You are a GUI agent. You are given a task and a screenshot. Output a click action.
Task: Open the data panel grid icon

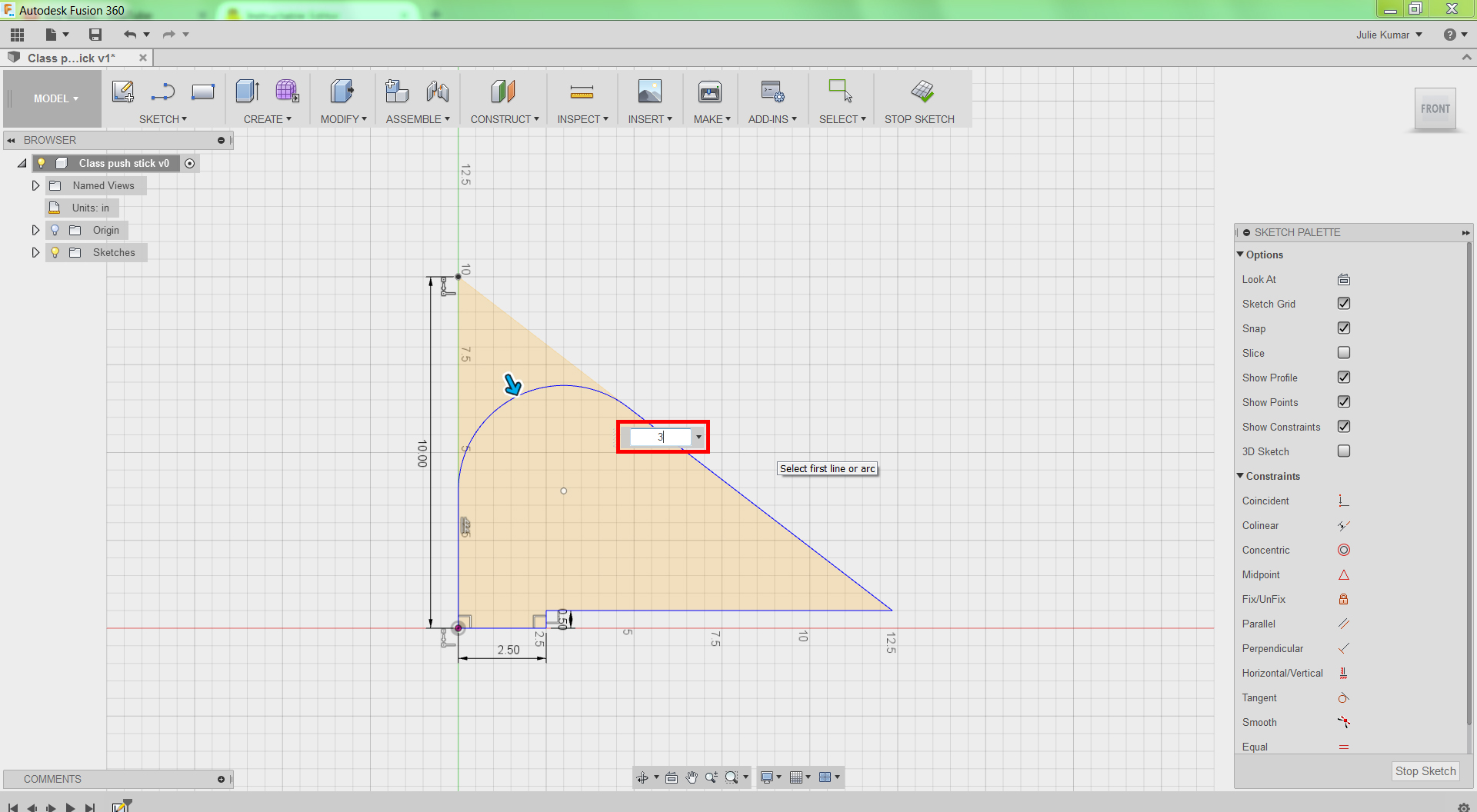[x=18, y=35]
